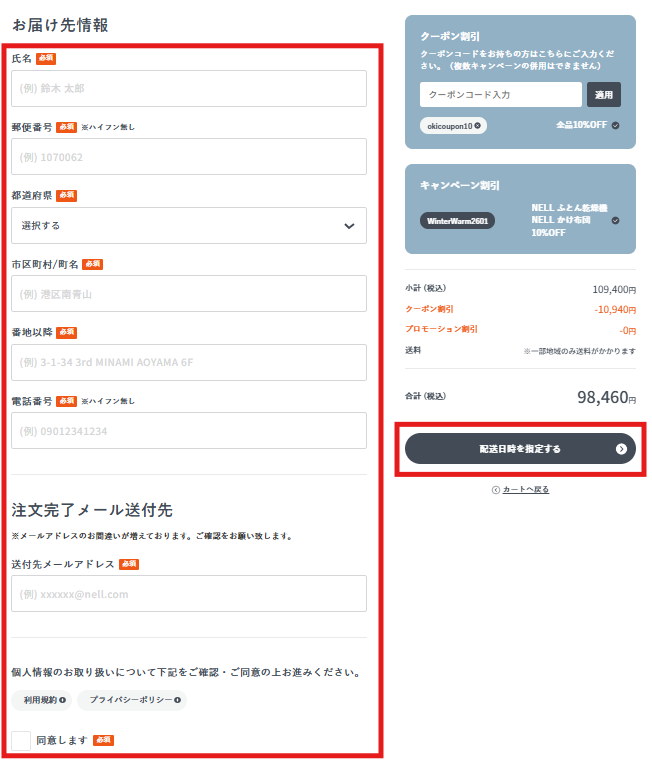This screenshot has width=652, height=765.
Task: Click the キャンペーン割引 panel title
Action: (460, 185)
